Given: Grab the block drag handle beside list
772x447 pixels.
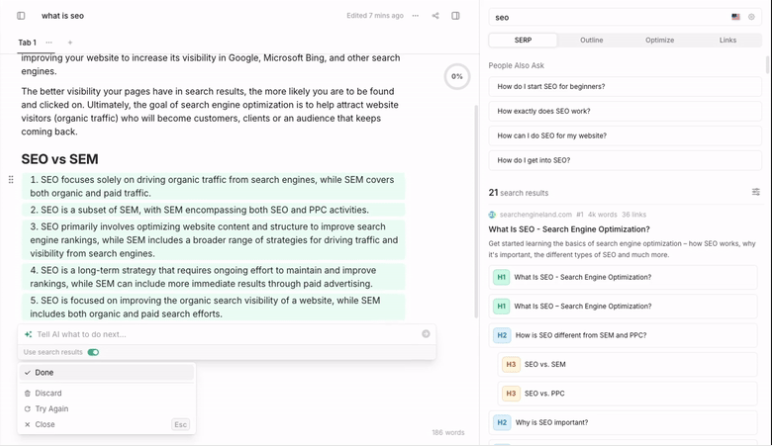Looking at the screenshot, I should 11,180.
